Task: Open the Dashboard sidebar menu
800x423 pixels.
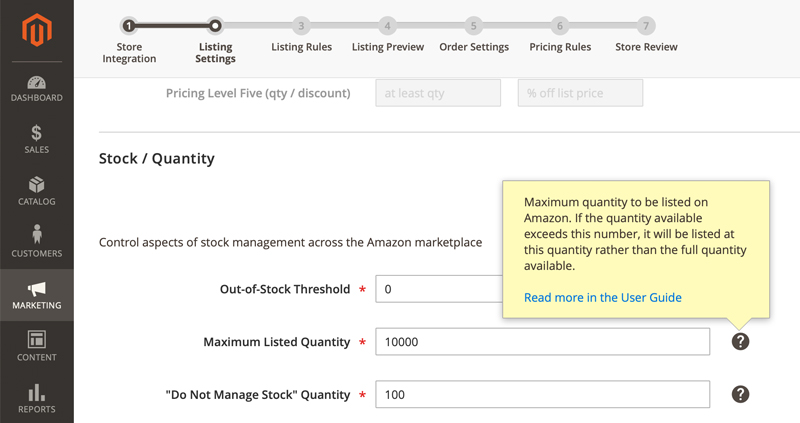Action: [37, 88]
